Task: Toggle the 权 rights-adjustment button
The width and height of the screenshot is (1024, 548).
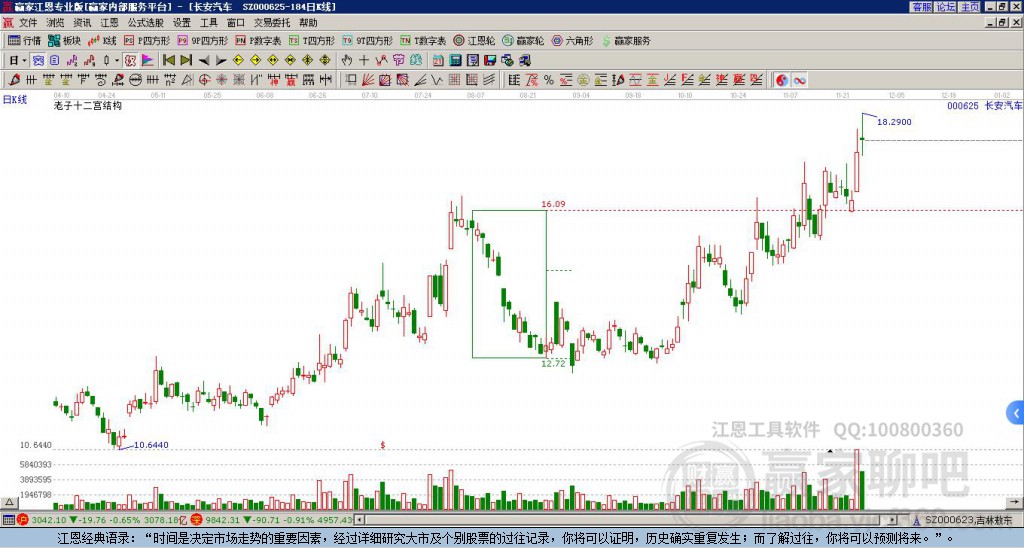Action: 130,61
